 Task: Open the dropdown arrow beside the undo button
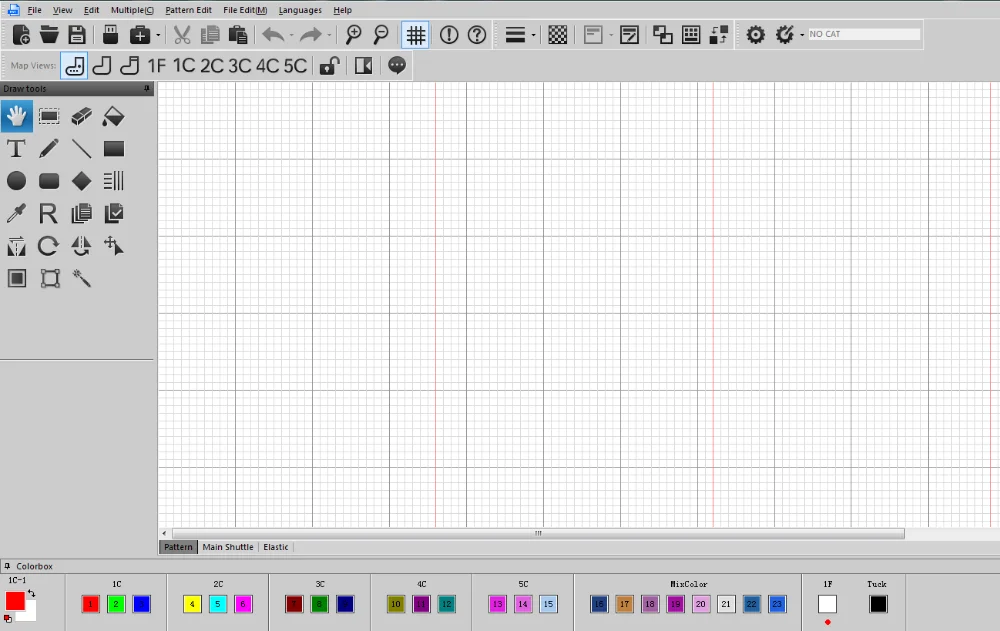coord(290,36)
